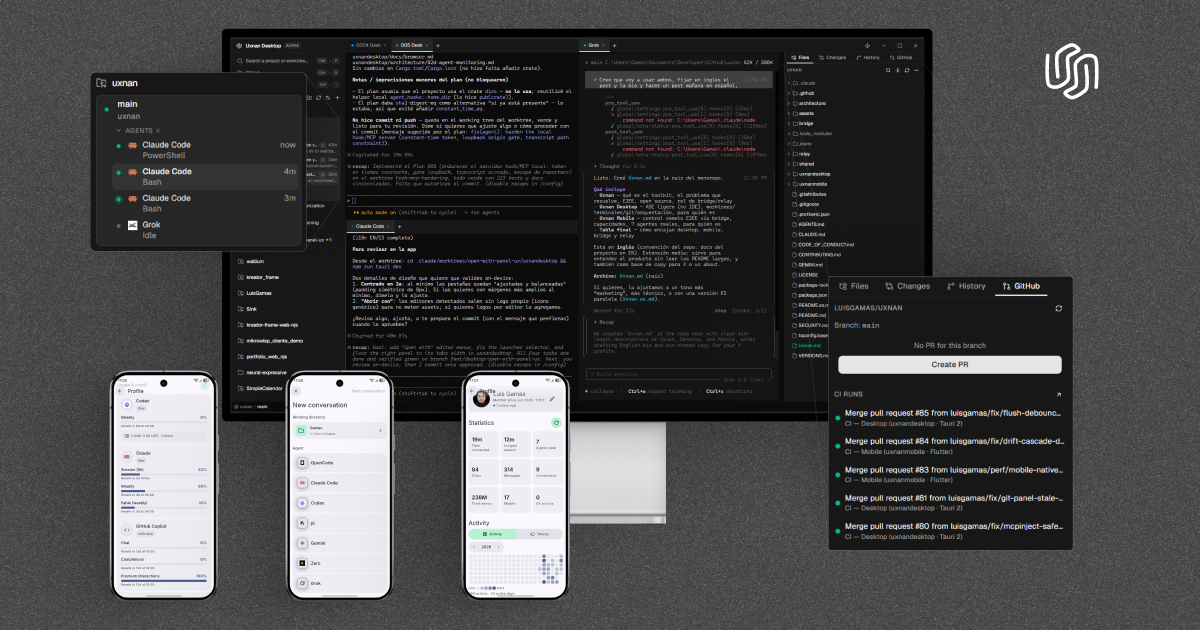
Task: Select the Claude Code Bash agent from 4m
Action: point(206,177)
